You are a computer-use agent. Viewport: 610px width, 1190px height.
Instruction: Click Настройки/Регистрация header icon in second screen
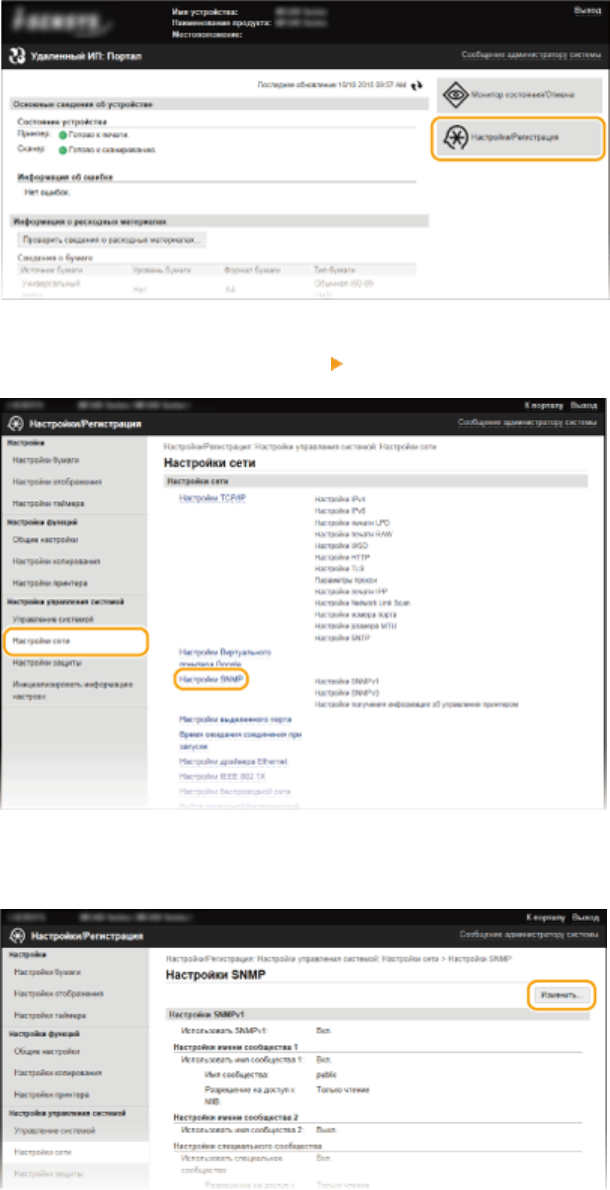[16, 423]
